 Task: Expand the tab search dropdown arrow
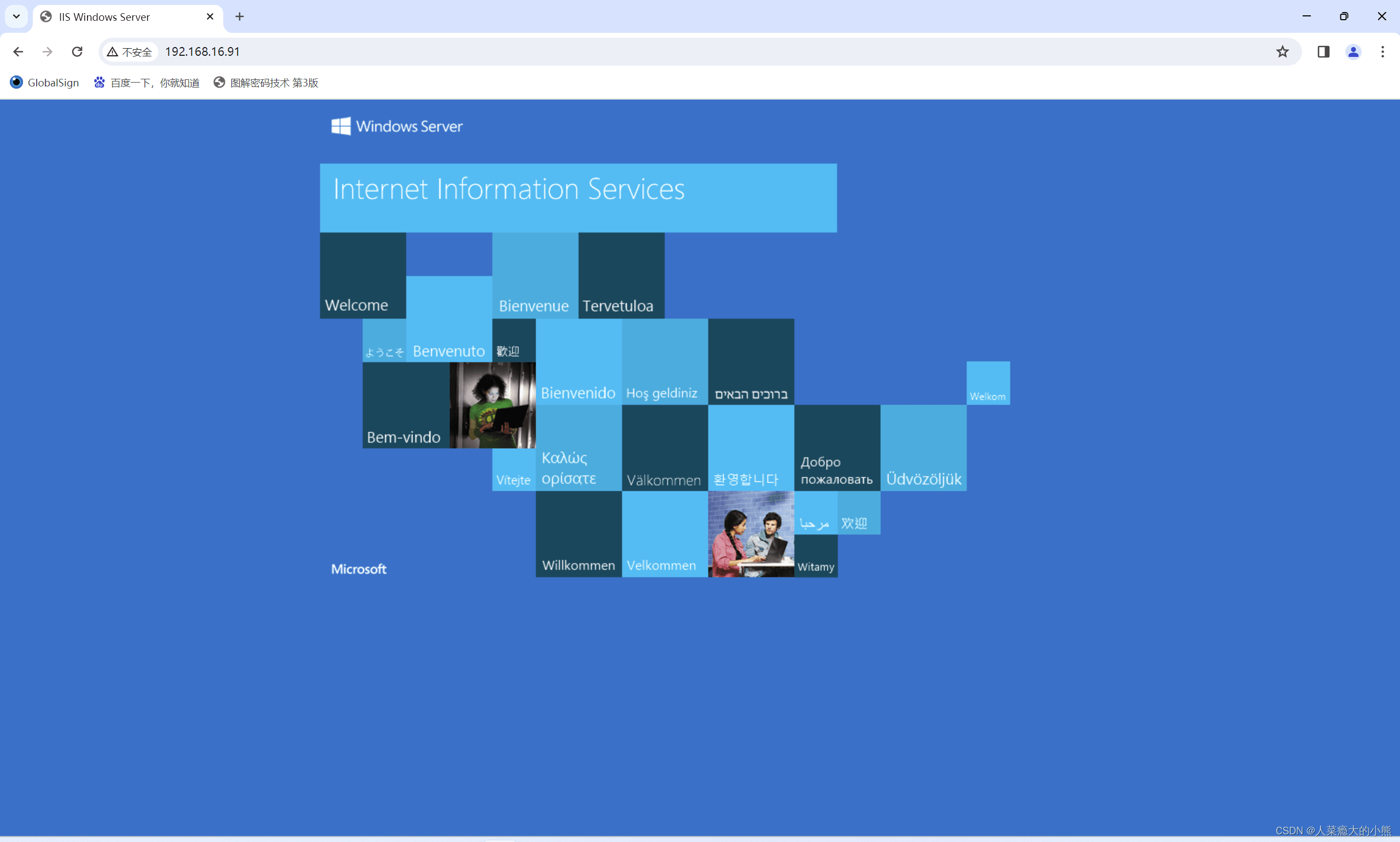[x=16, y=16]
